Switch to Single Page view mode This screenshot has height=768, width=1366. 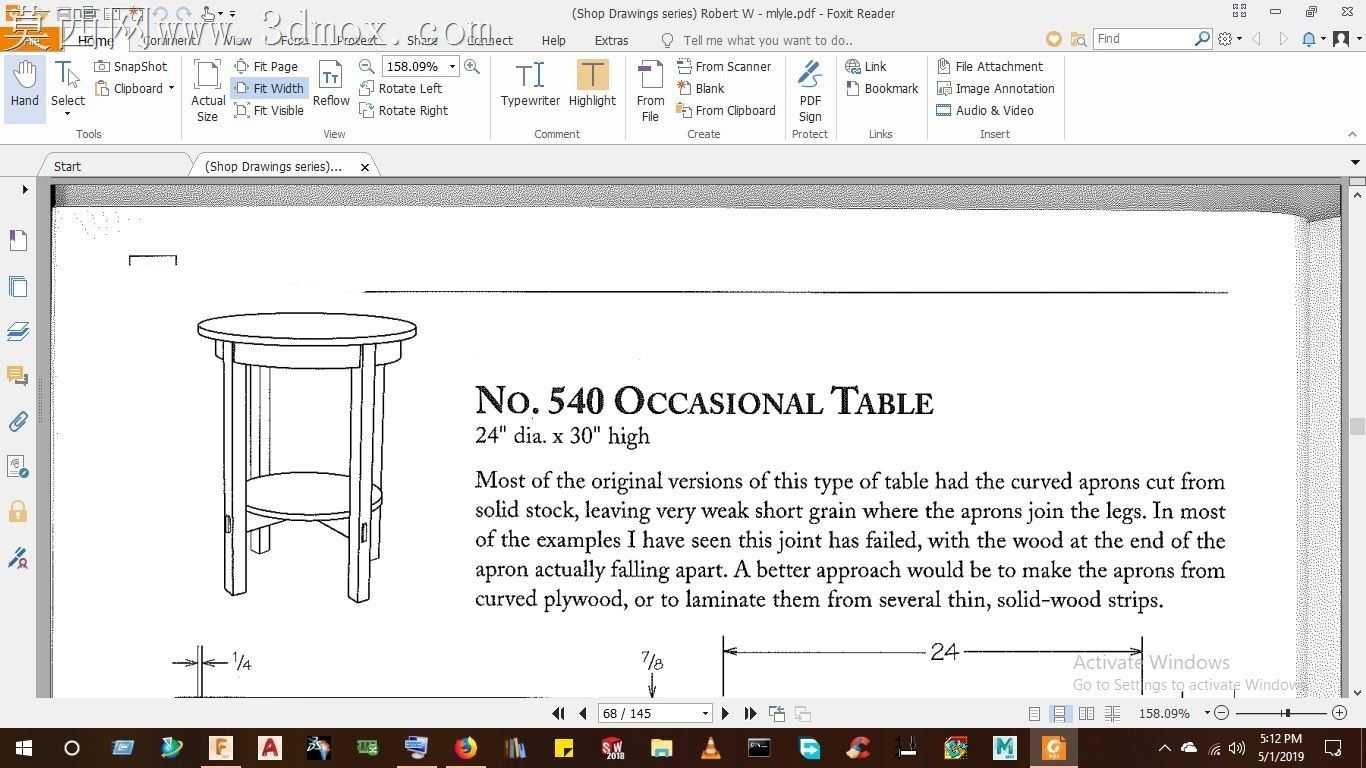(x=1034, y=713)
